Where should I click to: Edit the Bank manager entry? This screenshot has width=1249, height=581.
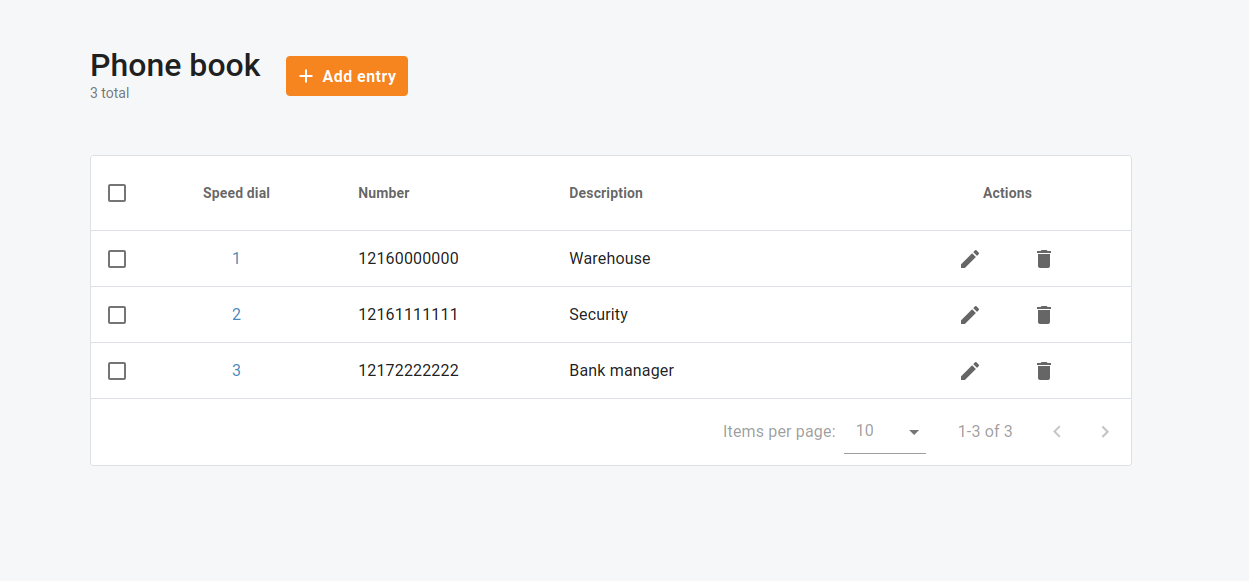[x=969, y=371]
